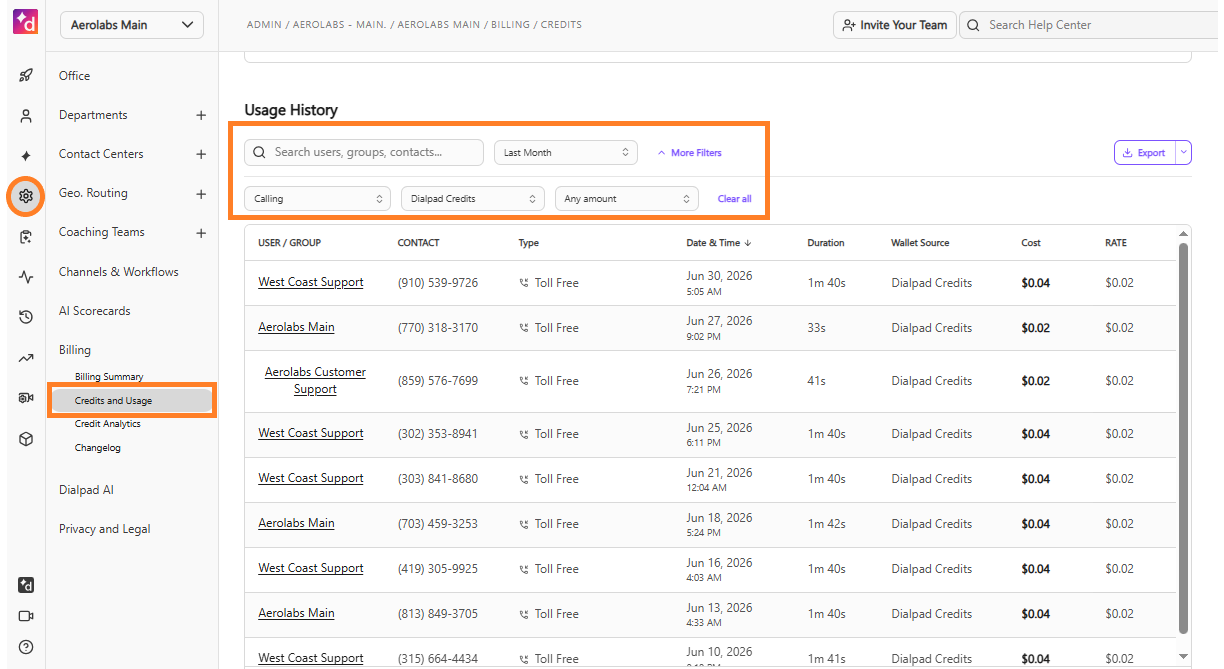Click the 1m 42s duration cell

[827, 524]
